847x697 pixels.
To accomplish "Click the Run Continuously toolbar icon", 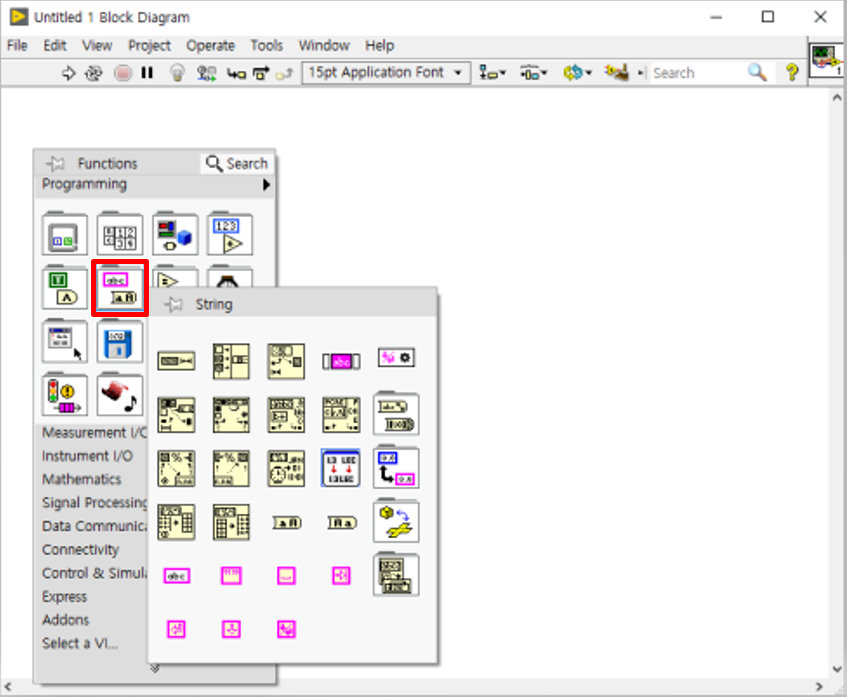I will click(93, 73).
